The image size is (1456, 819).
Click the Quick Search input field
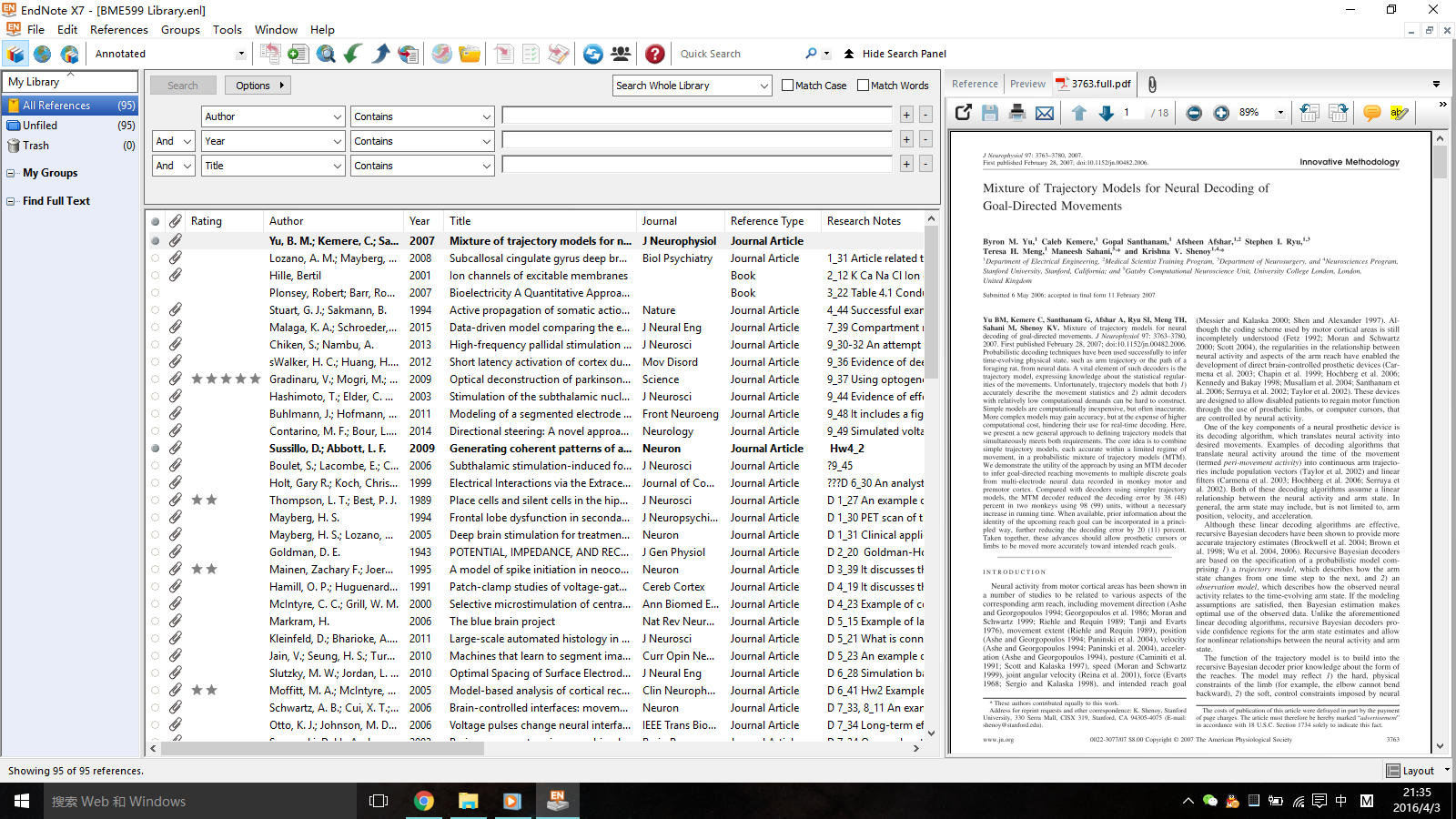tap(737, 54)
